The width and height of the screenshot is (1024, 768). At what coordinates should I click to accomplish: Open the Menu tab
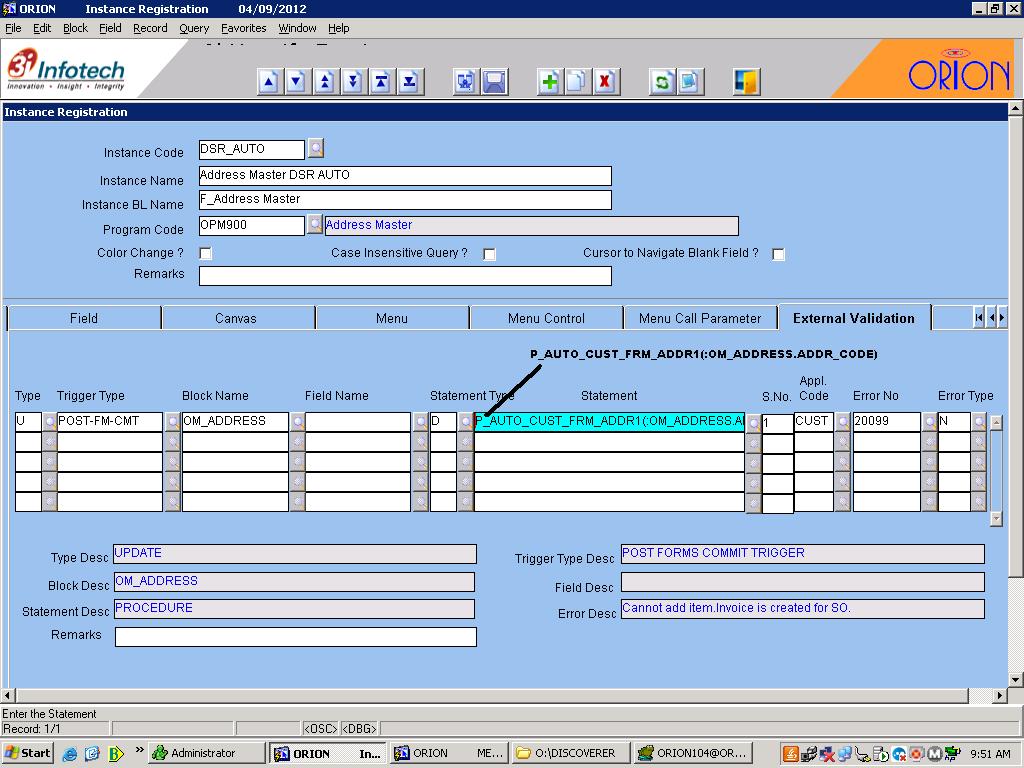pyautogui.click(x=392, y=318)
